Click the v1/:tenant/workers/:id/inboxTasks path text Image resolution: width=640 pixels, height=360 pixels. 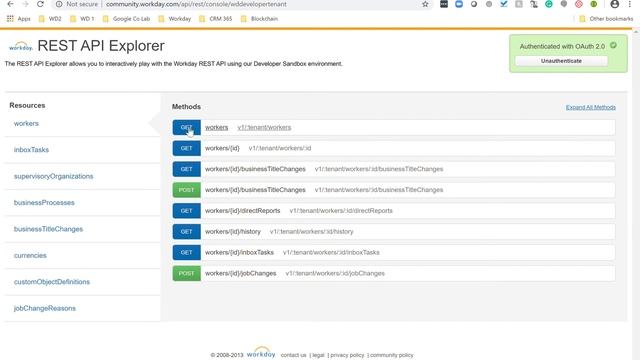tap(331, 252)
